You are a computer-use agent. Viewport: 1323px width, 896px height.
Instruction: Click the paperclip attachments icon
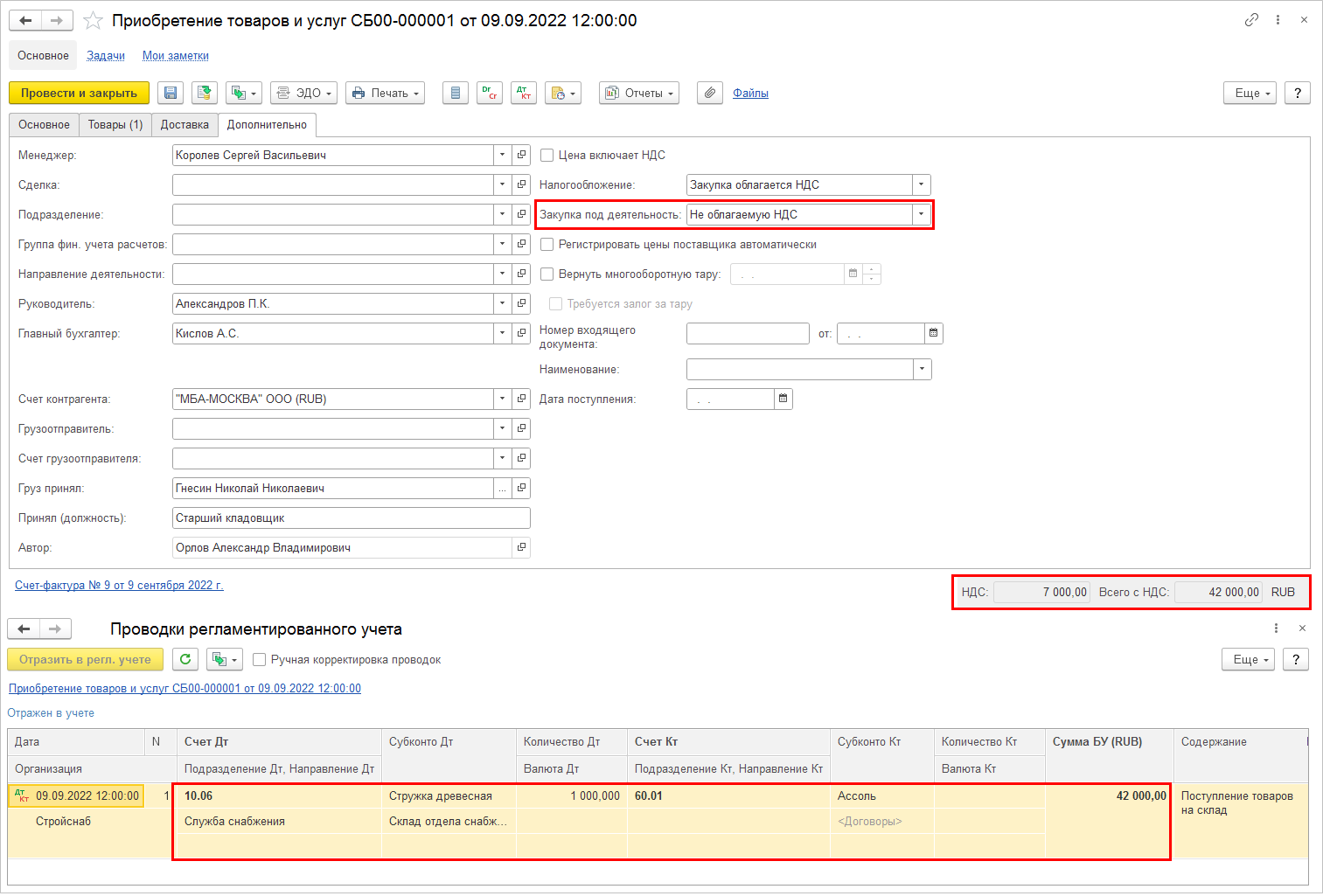click(x=710, y=94)
